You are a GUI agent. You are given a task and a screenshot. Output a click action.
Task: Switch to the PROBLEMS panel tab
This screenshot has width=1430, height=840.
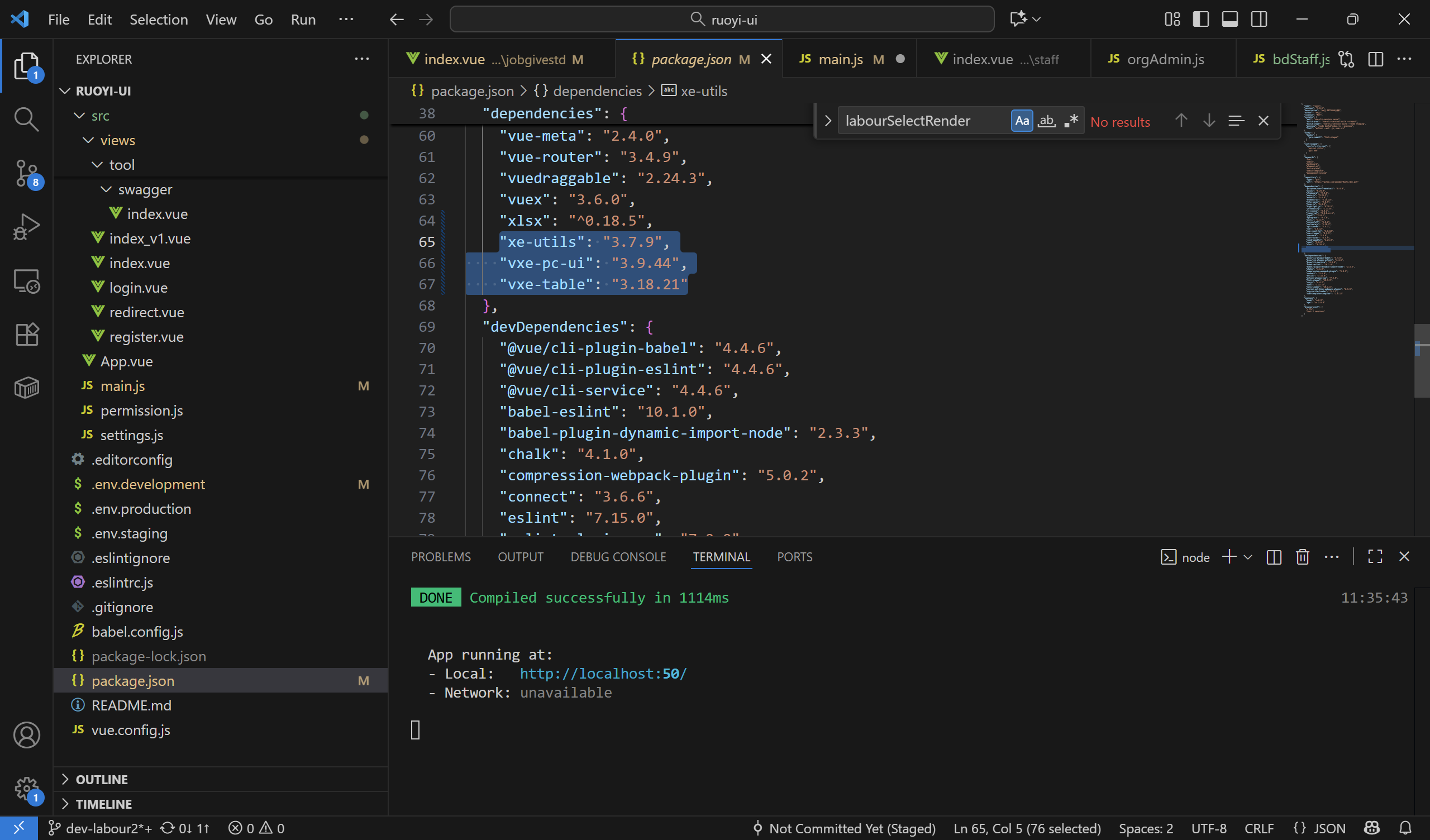(440, 557)
